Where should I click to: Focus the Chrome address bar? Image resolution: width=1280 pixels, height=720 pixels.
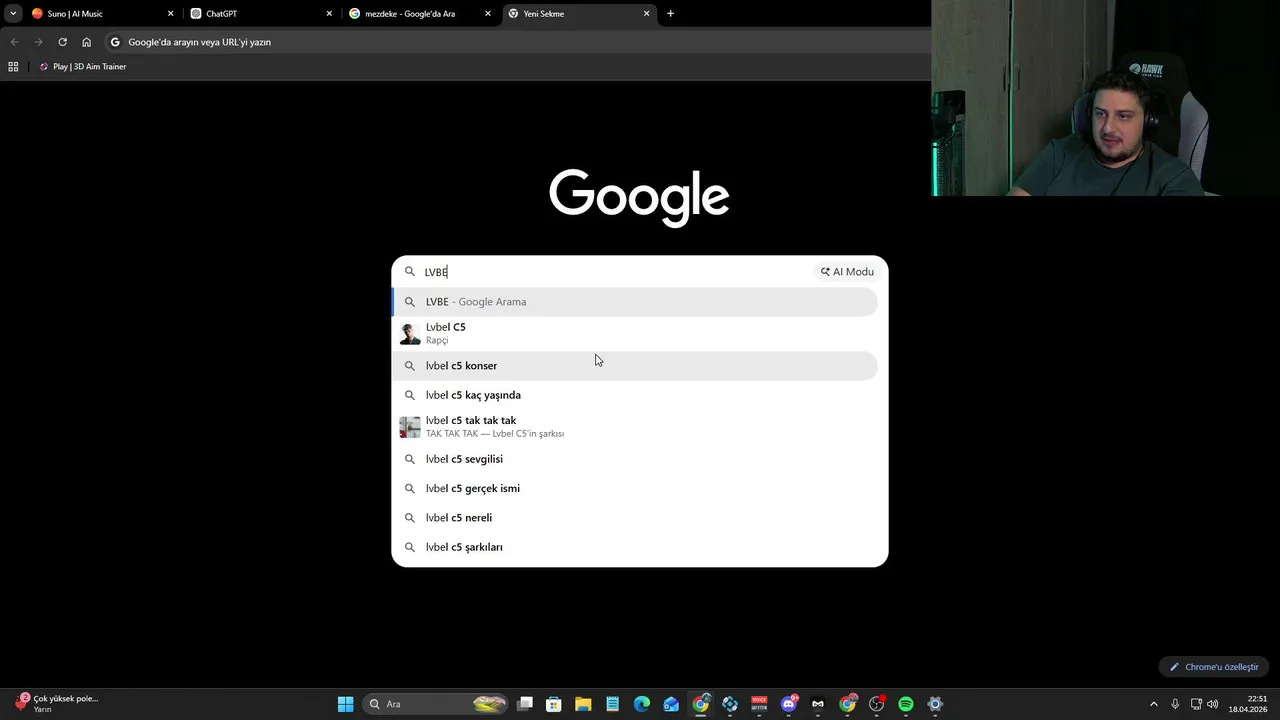click(520, 42)
